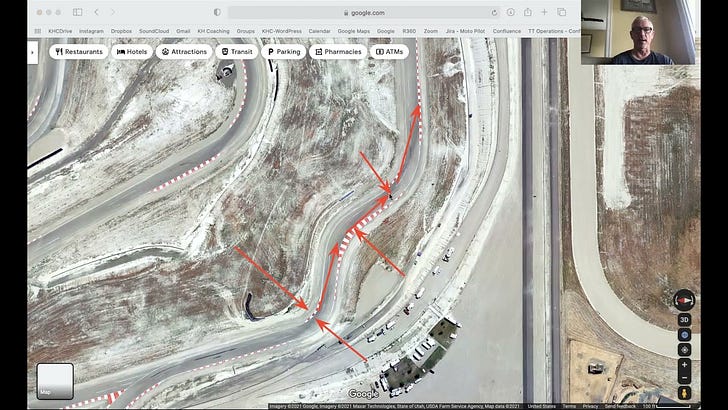Click the google.com address bar
This screenshot has height=410, width=728.
pyautogui.click(x=364, y=13)
